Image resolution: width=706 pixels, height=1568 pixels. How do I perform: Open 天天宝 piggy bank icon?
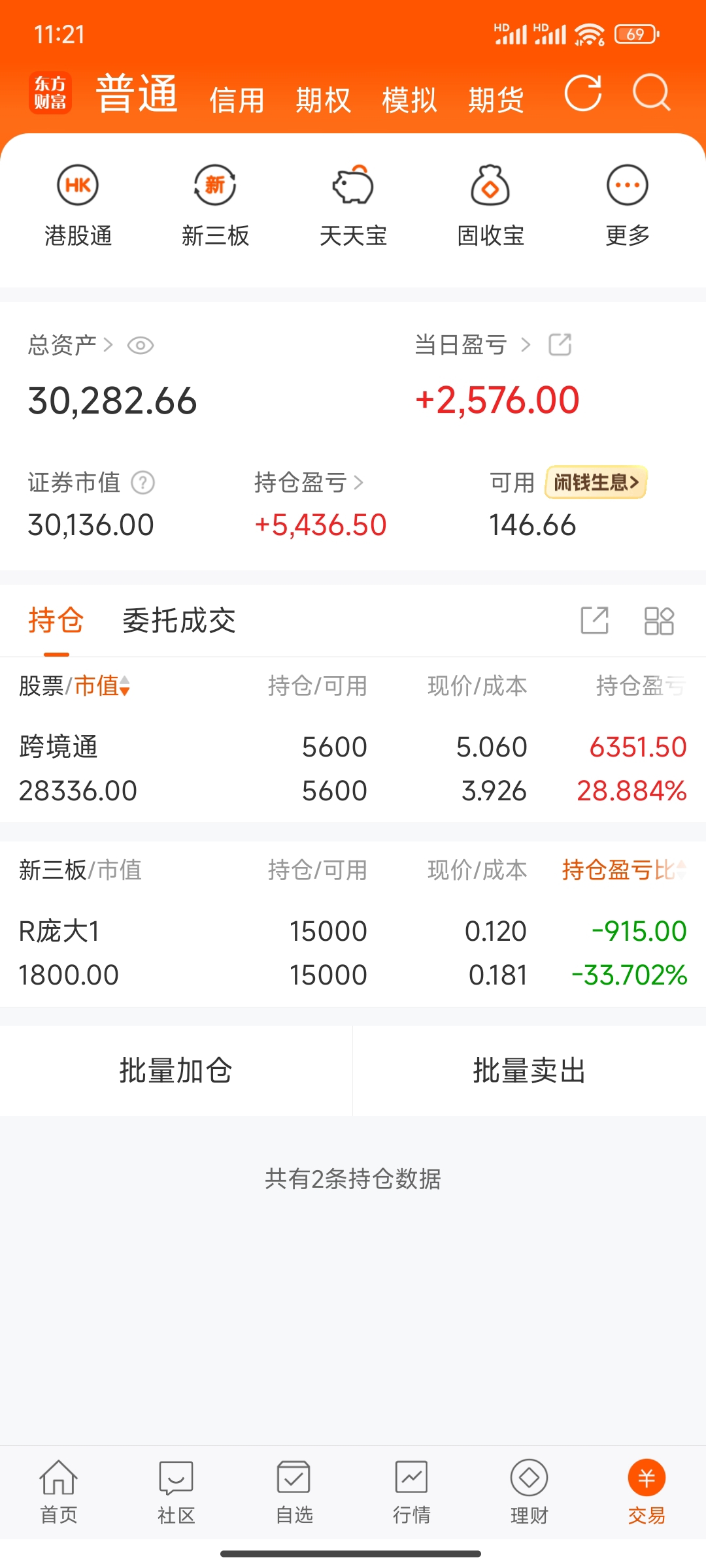point(353,186)
